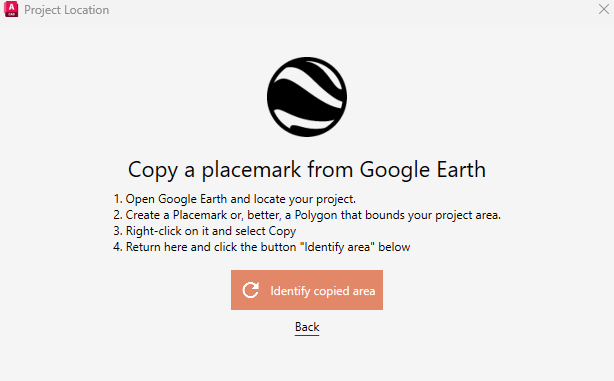Click the Google Earth globe logo
The width and height of the screenshot is (614, 381).
point(307,97)
